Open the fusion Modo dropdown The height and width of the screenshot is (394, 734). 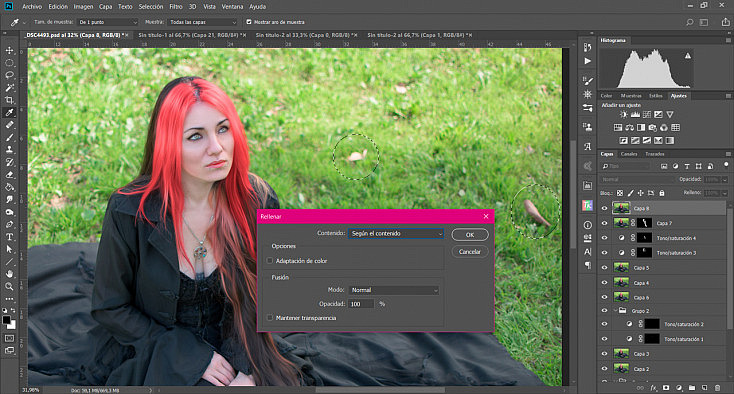(394, 290)
